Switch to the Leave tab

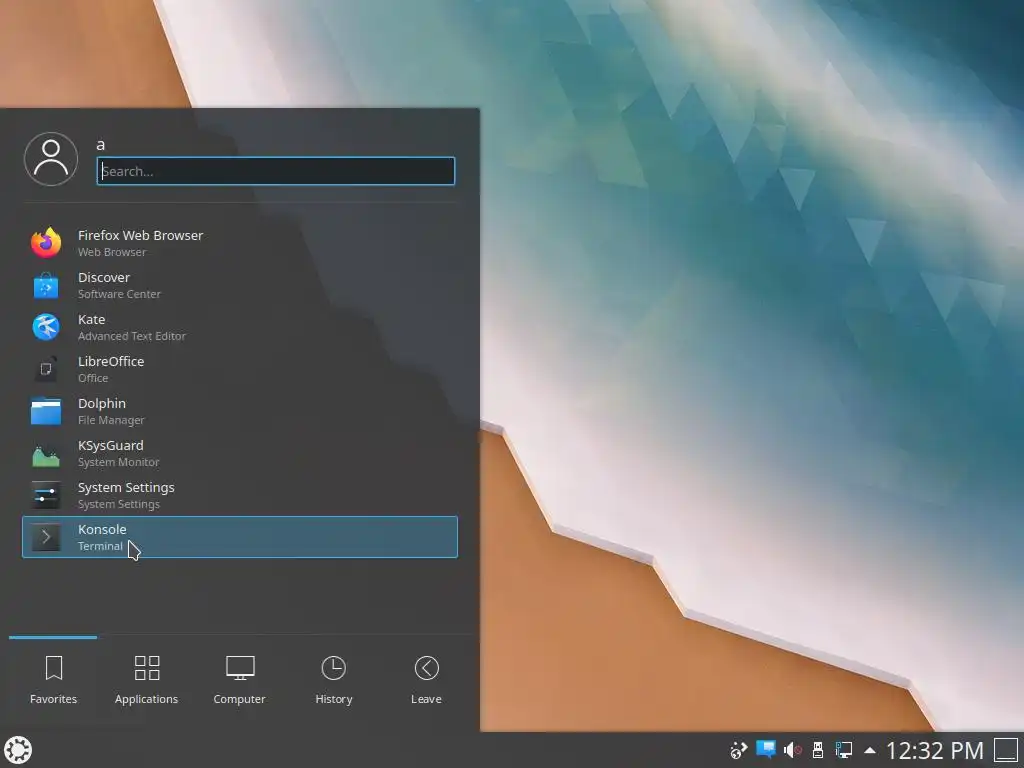426,680
